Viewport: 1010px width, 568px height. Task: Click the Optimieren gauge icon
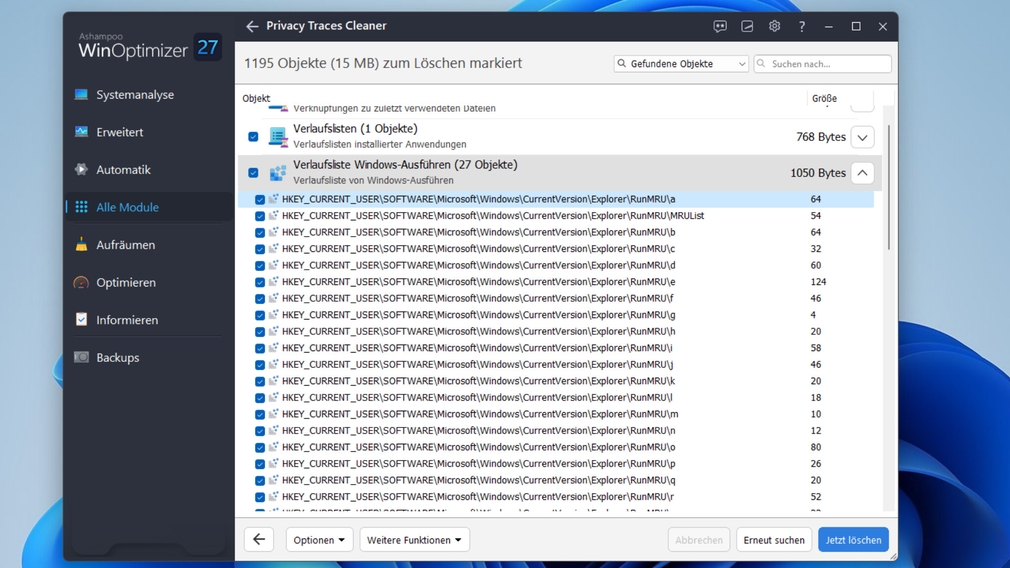point(81,282)
